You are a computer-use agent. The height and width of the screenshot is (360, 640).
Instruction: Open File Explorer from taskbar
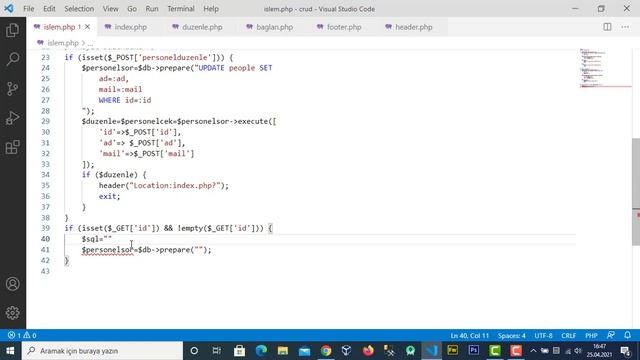[282, 351]
